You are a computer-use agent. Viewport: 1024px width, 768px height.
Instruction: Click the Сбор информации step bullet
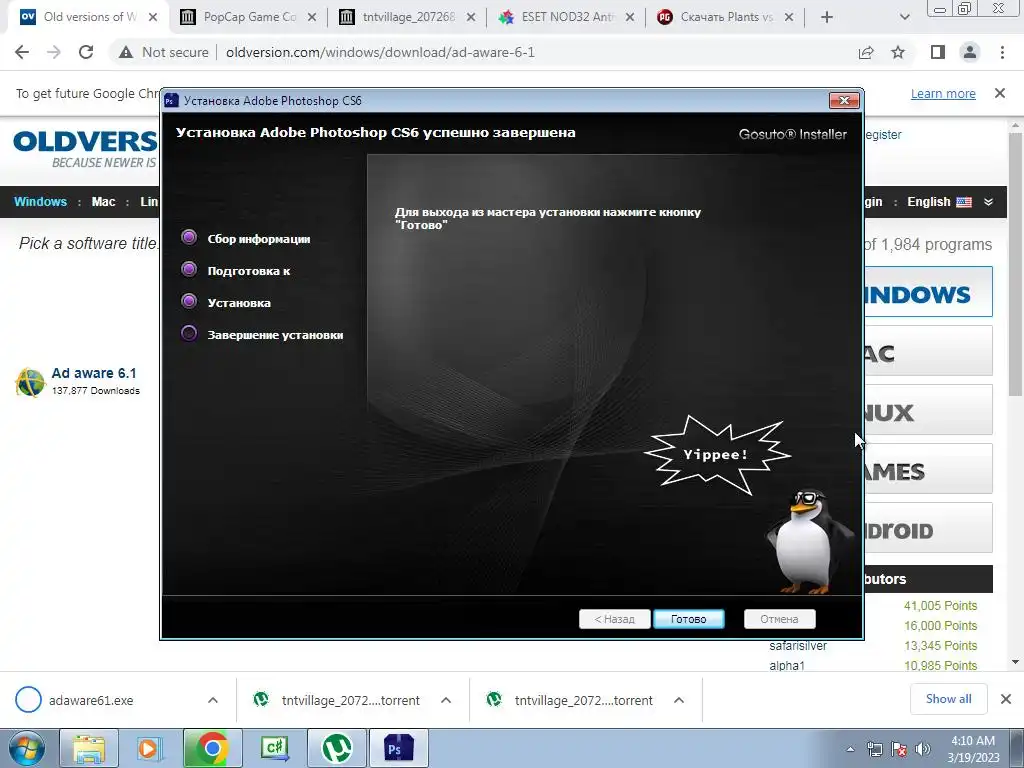[x=189, y=238]
